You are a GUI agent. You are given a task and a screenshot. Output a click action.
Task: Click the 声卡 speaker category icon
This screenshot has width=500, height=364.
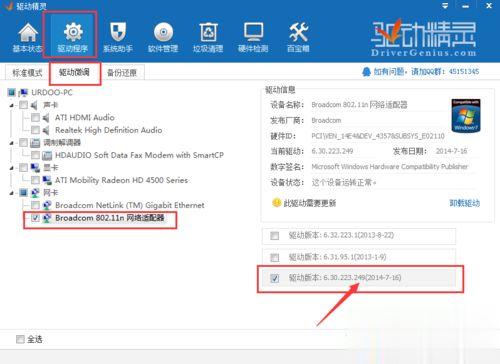[35, 105]
